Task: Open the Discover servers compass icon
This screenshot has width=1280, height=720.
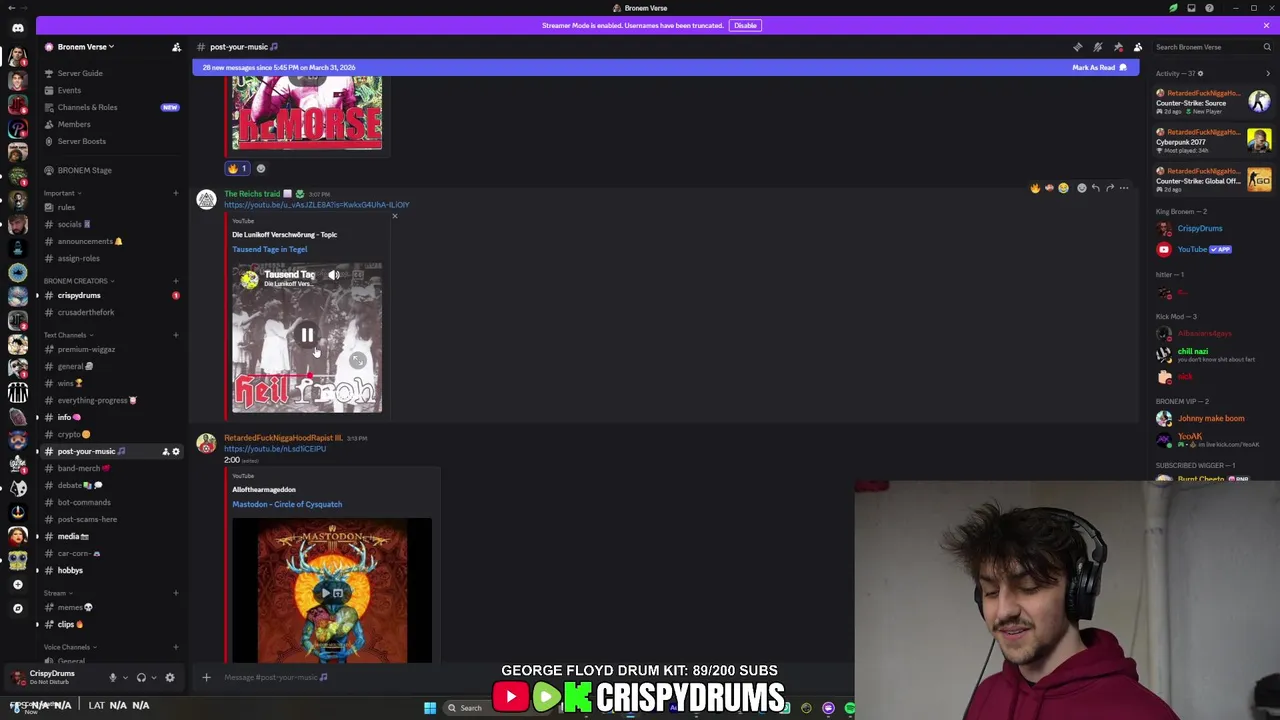Action: point(17,608)
